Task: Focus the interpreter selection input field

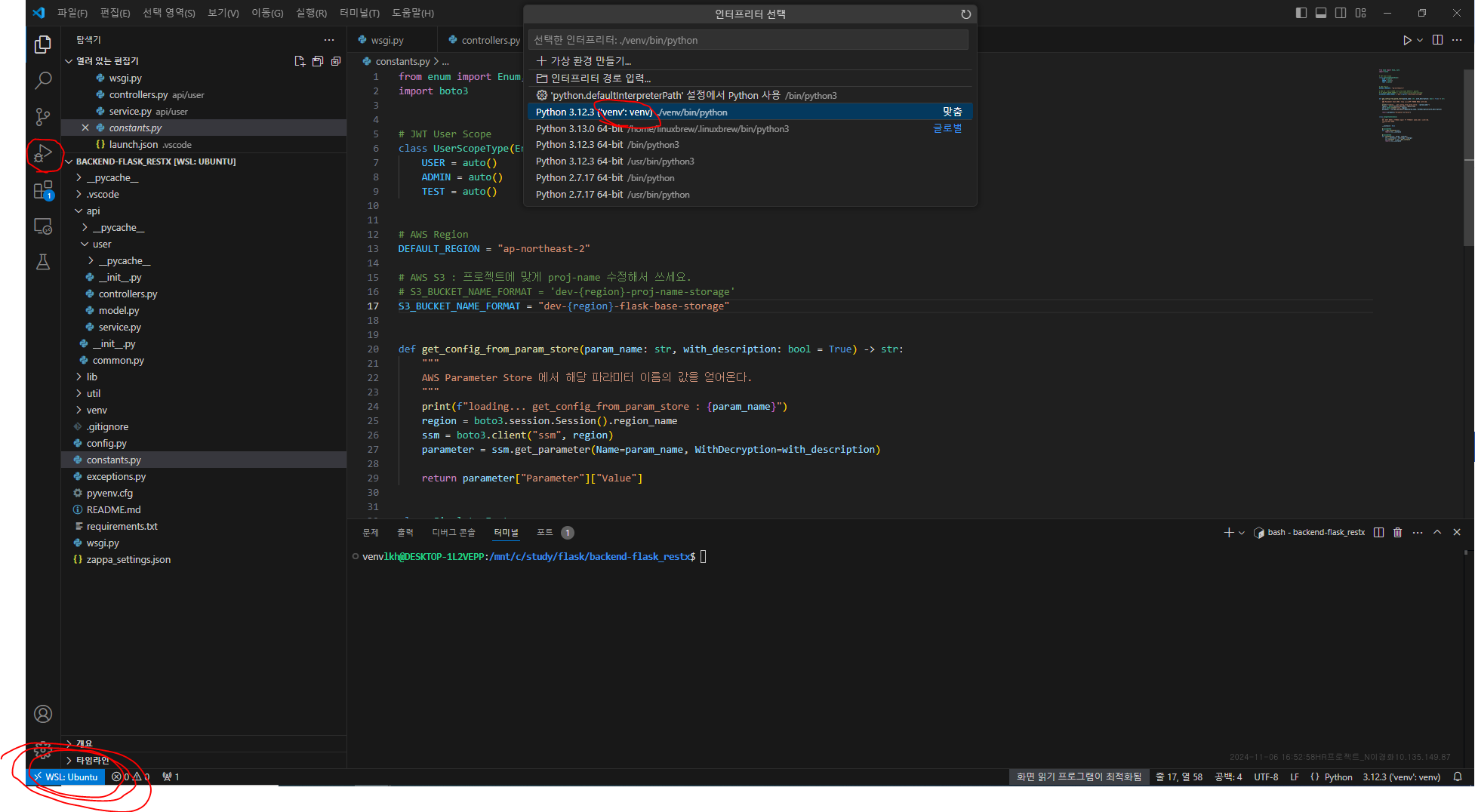Action: pos(748,40)
